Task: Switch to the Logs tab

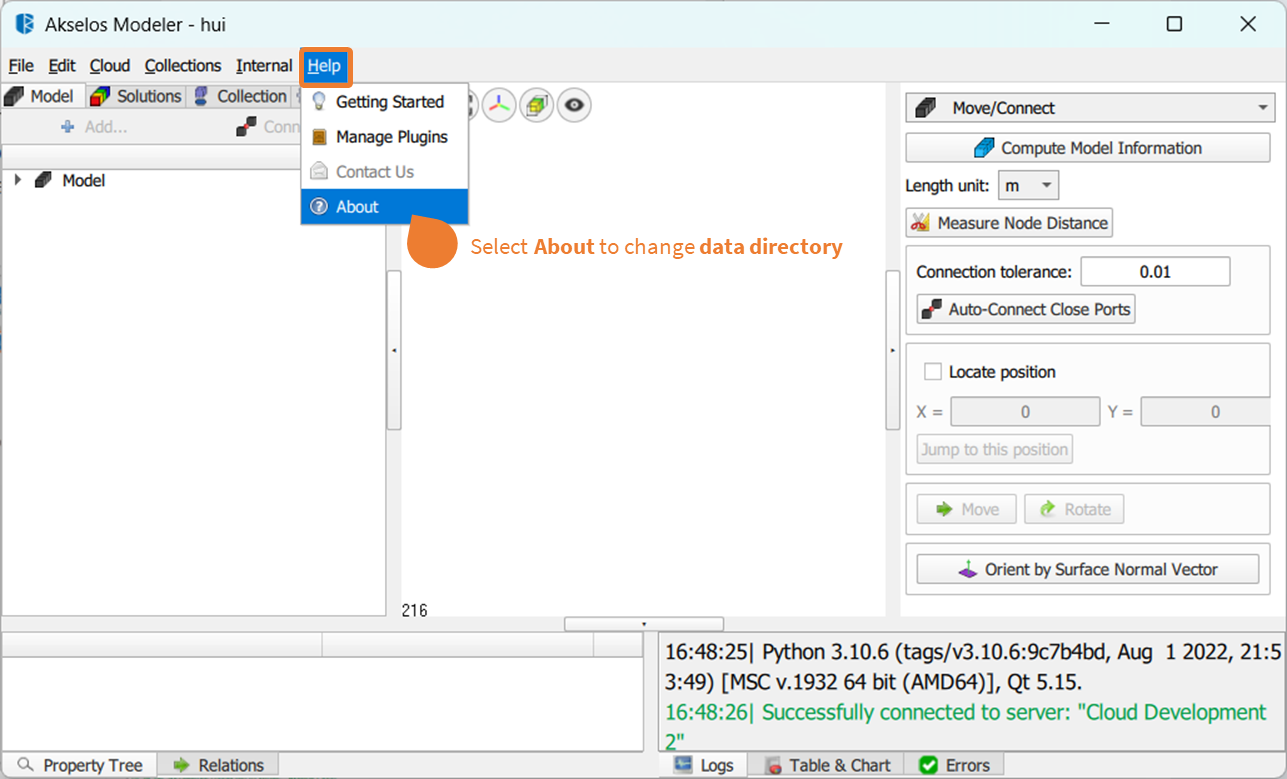Action: click(704, 765)
